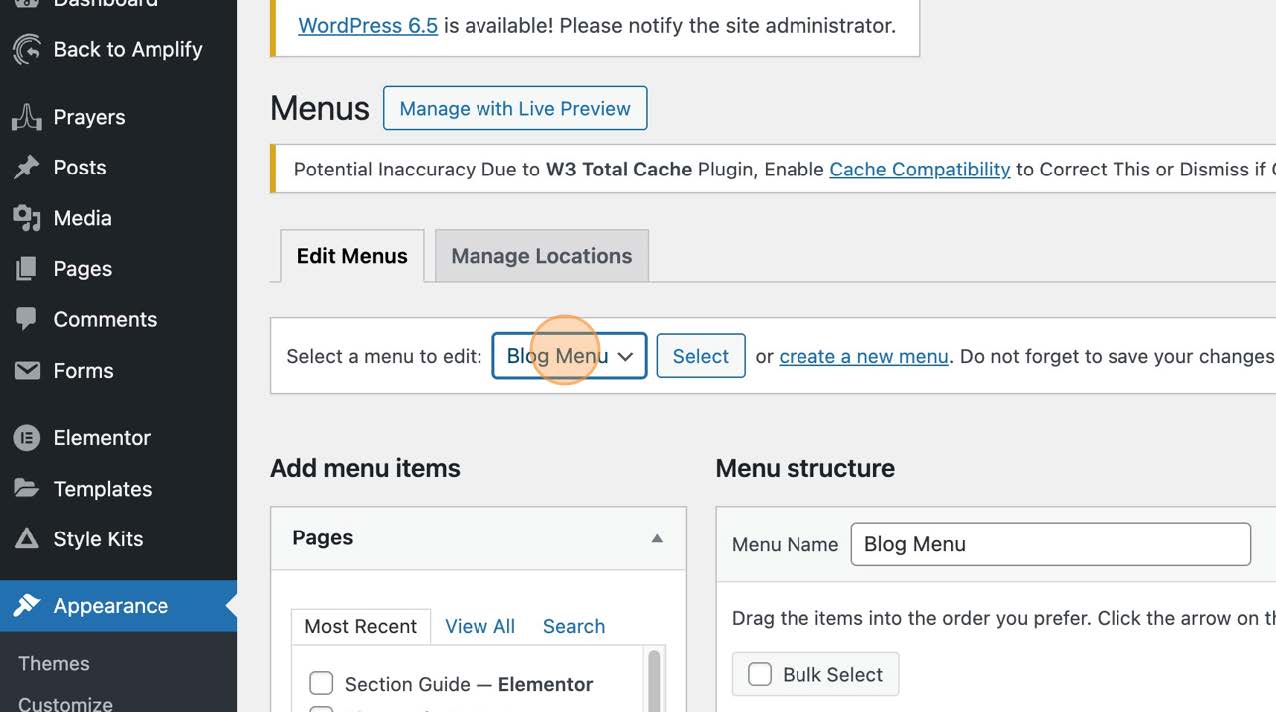
Task: Open the Dashboard from the sidebar
Action: (x=28, y=4)
